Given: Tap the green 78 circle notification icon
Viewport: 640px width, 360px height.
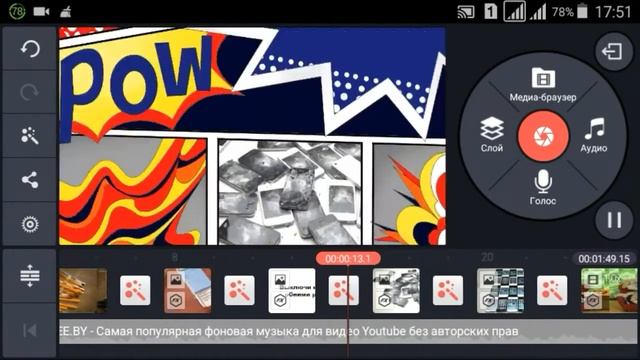Looking at the screenshot, I should (17, 11).
